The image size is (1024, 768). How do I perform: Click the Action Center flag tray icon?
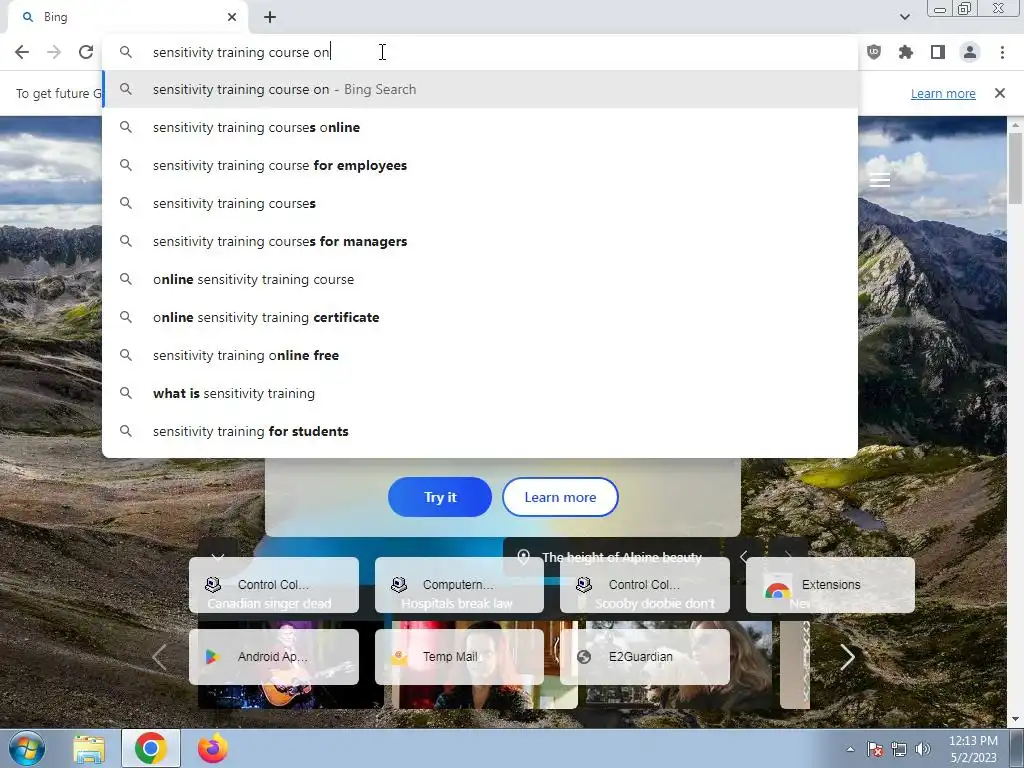875,749
